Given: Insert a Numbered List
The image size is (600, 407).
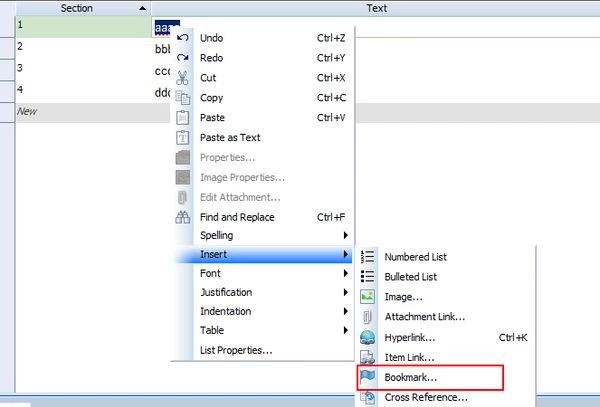Looking at the screenshot, I should click(446, 257).
